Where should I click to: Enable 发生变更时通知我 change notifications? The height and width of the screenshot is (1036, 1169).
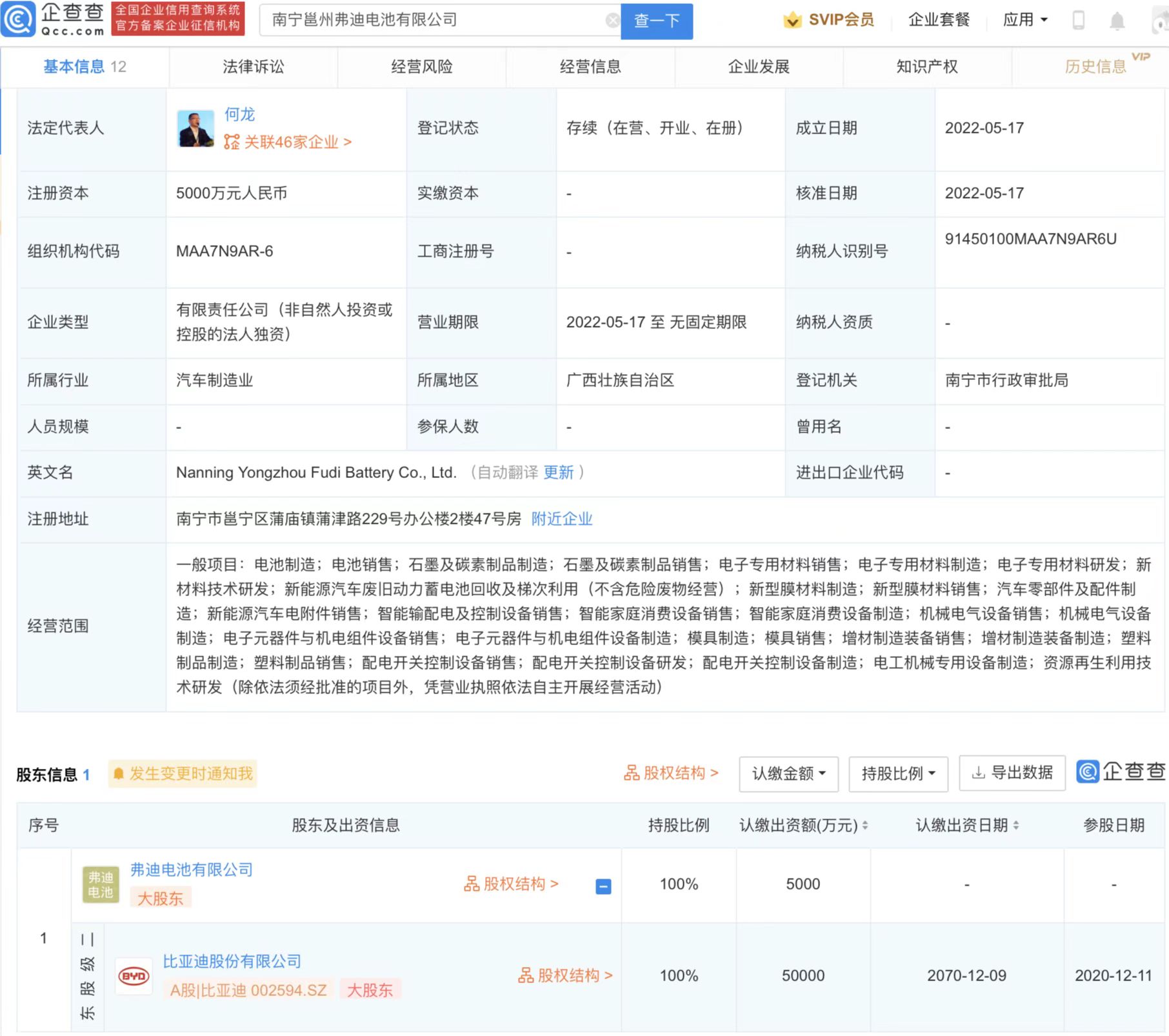point(182,773)
